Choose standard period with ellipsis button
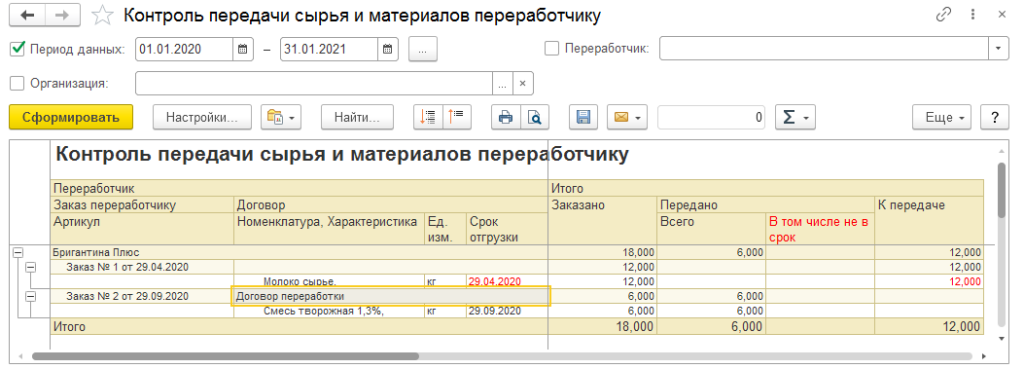Viewport: 1024px width, 369px height. 423,49
